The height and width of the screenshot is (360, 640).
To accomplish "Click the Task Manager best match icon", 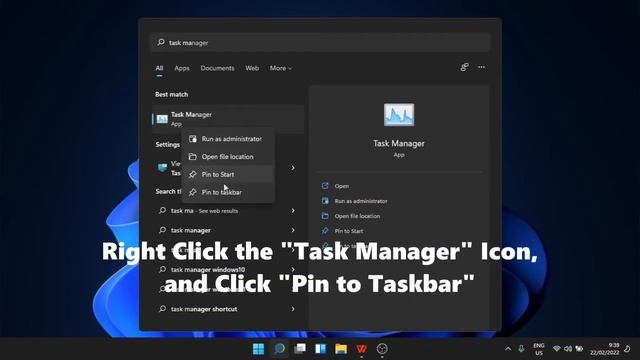I will tap(162, 119).
